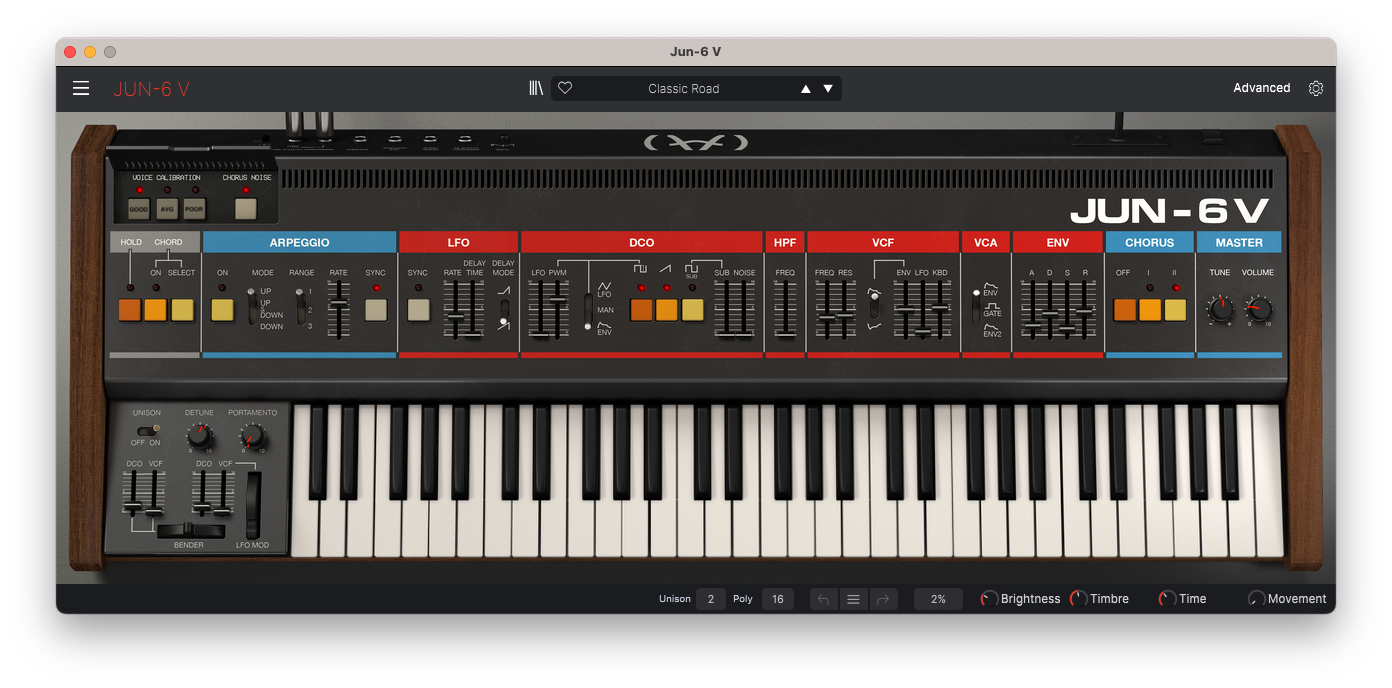Open the preset library browser icon
The height and width of the screenshot is (688, 1392).
point(536,88)
